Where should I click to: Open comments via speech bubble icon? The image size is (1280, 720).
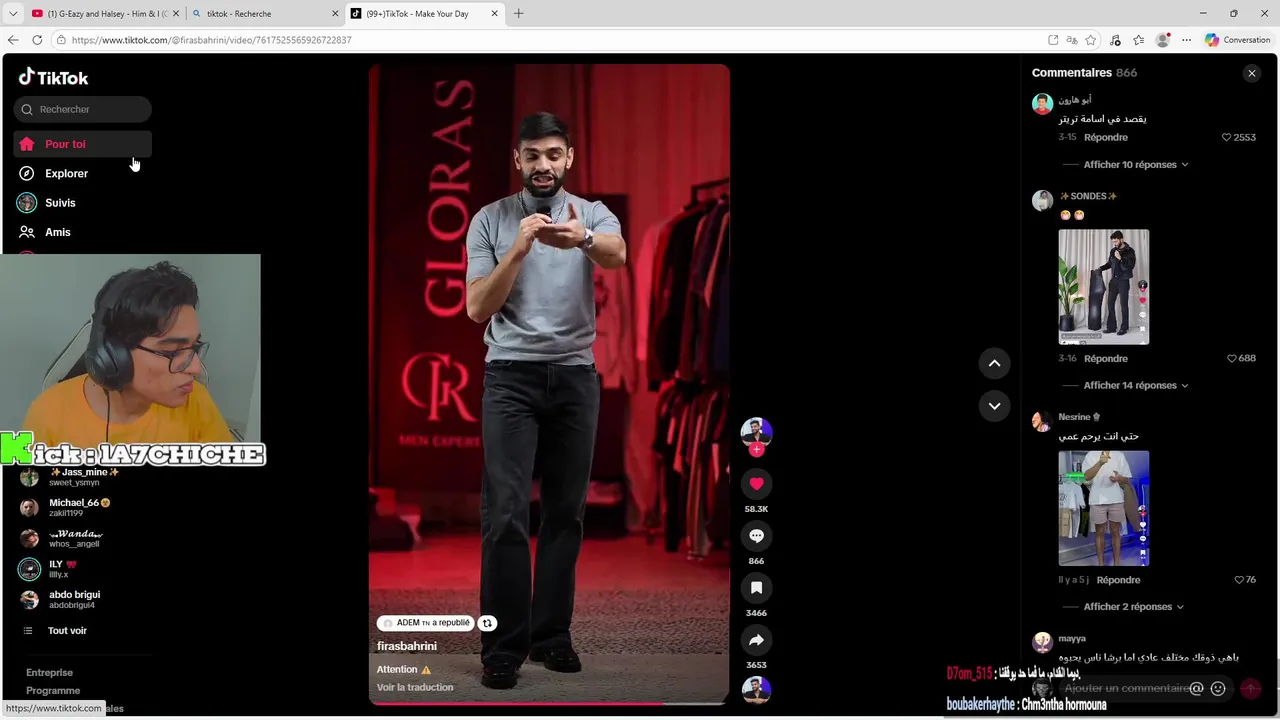[x=756, y=536]
